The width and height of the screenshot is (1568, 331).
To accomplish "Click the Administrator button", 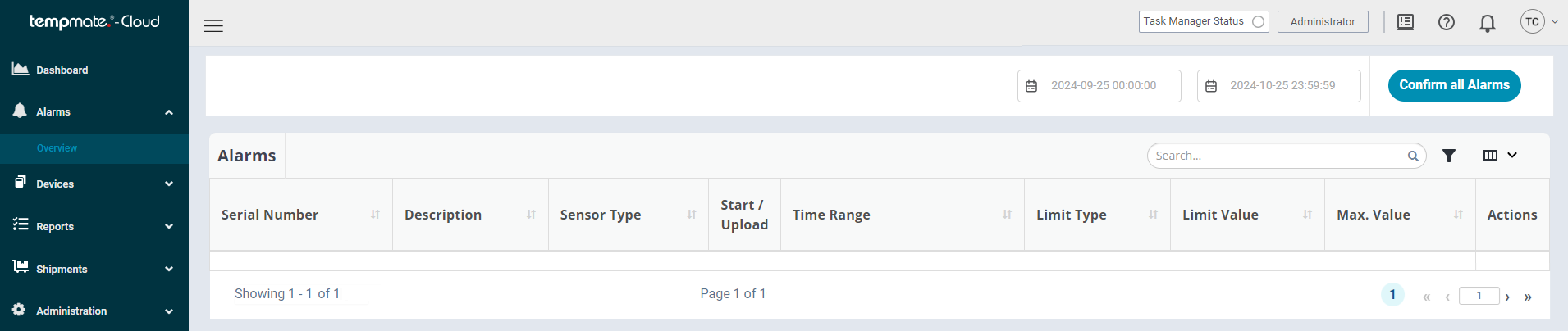I will coord(1323,22).
